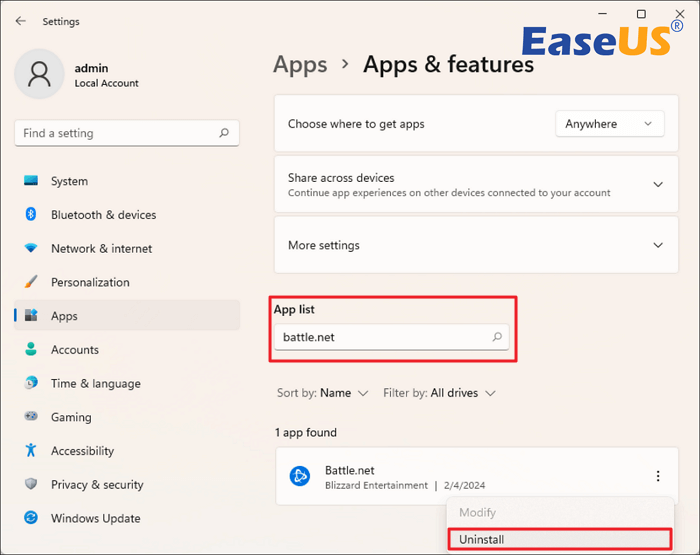Click the App list search field
Screen dimensions: 700x555
coord(392,337)
